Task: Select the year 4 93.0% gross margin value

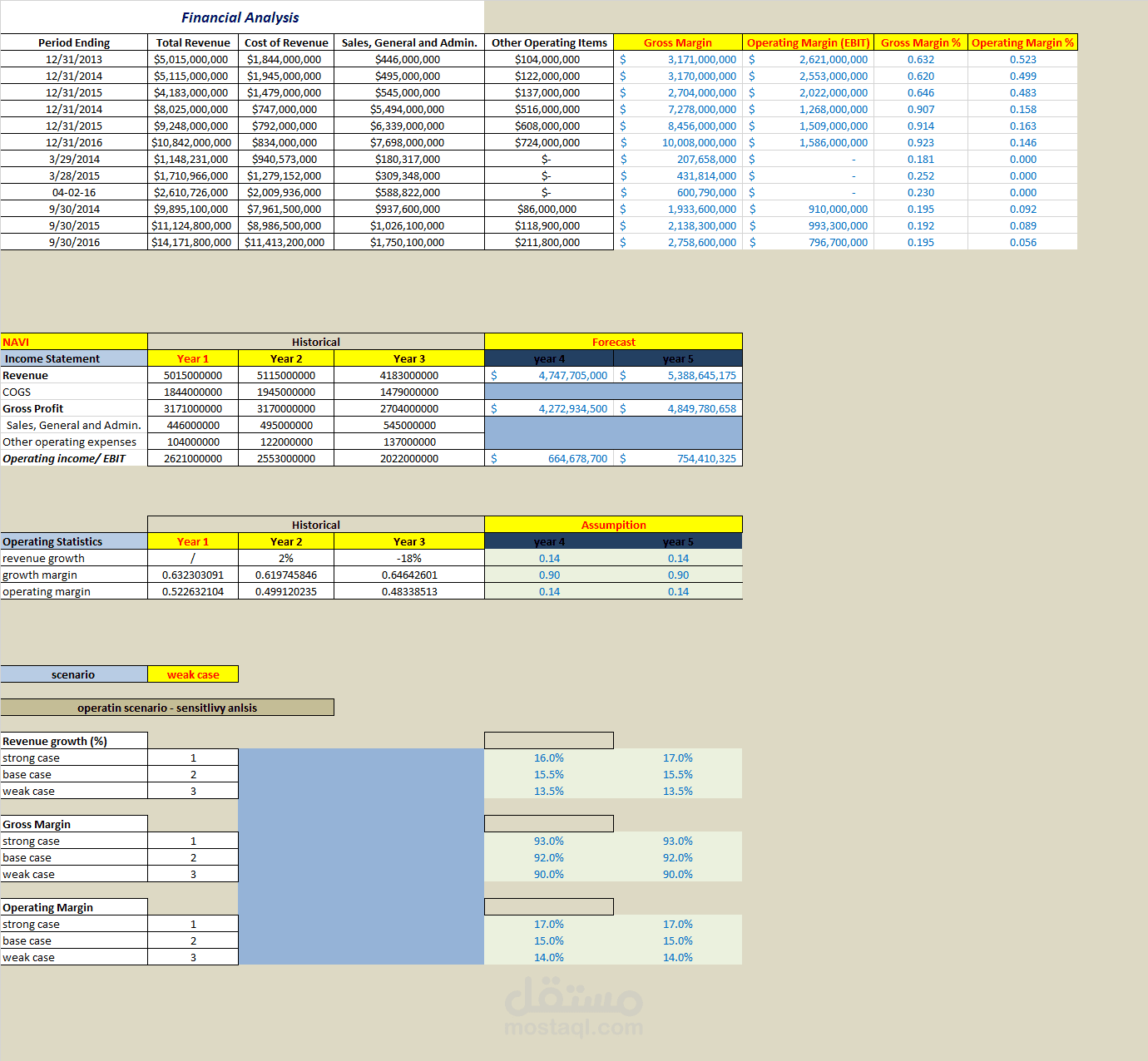Action: point(549,841)
